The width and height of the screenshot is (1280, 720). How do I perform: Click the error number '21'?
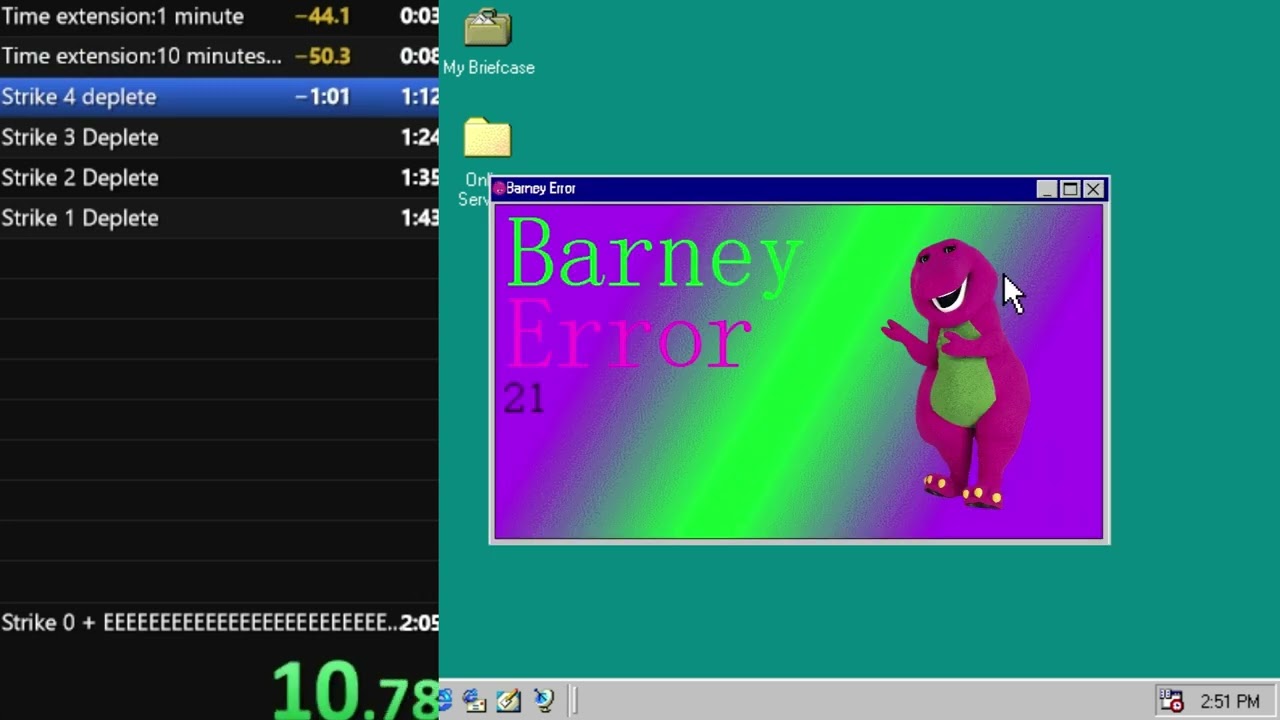[x=524, y=398]
